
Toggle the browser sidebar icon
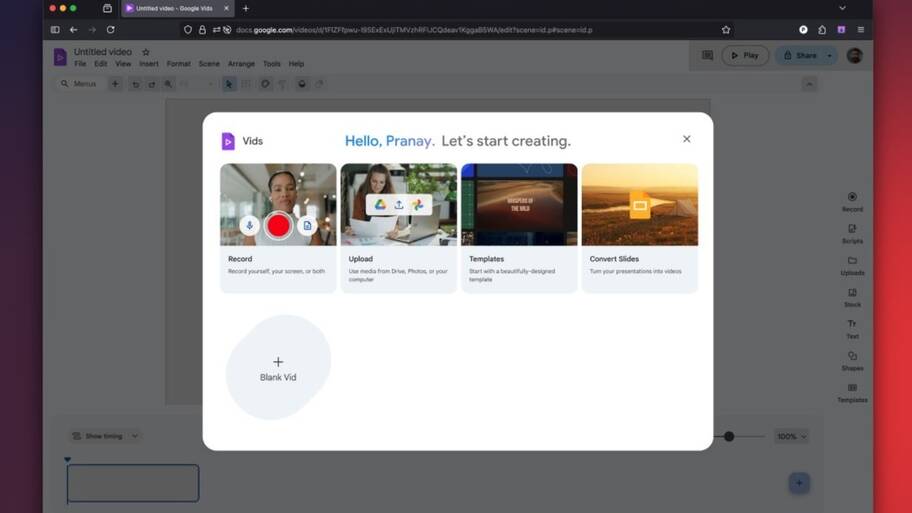point(55,30)
